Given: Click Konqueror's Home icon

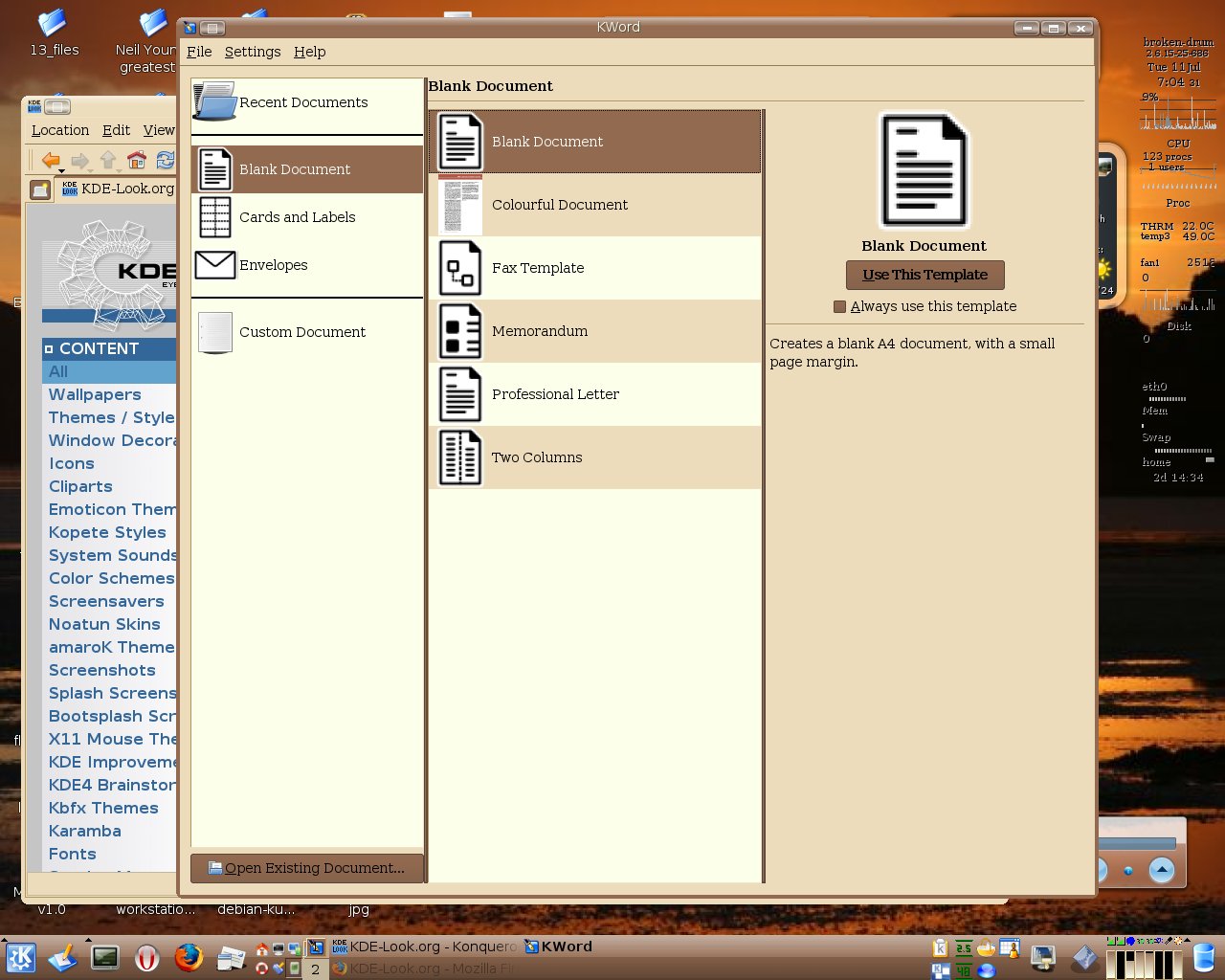Looking at the screenshot, I should [137, 160].
